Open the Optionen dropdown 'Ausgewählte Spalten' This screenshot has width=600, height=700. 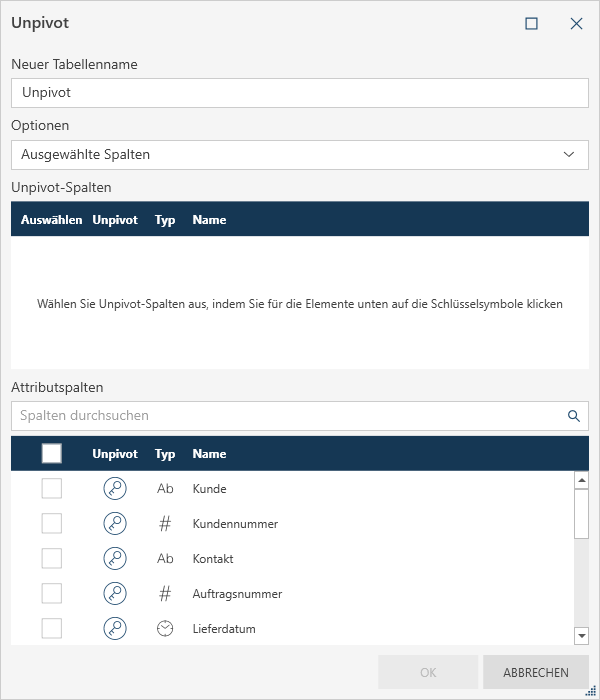[x=299, y=155]
